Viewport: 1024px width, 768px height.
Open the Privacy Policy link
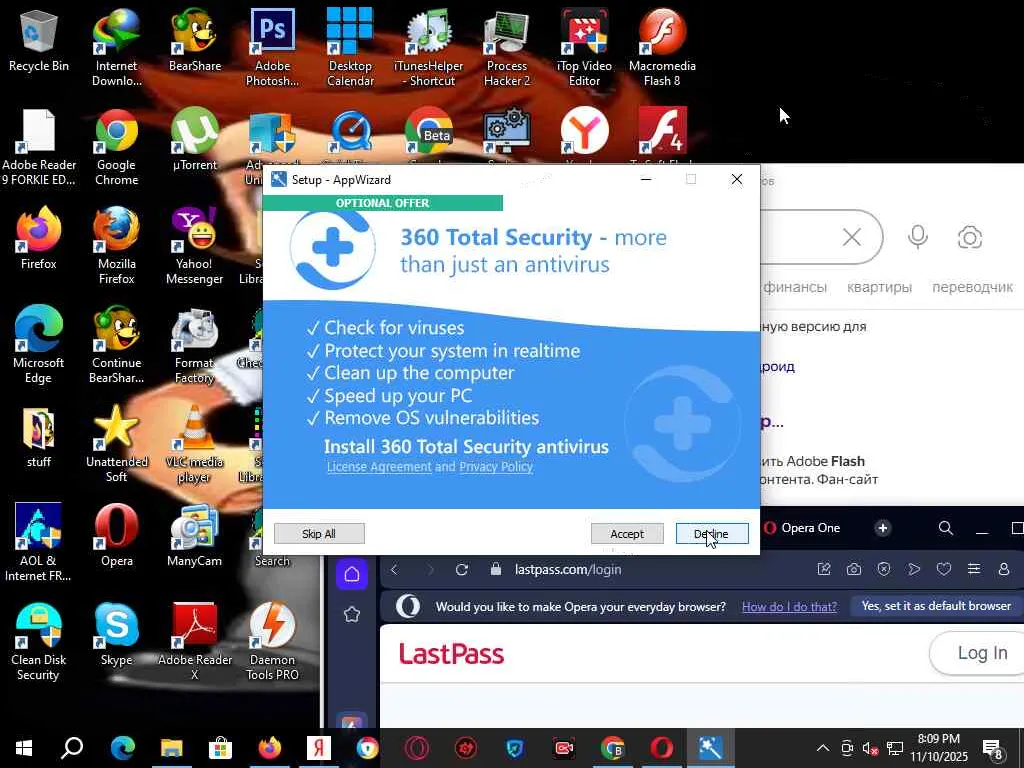click(x=496, y=467)
